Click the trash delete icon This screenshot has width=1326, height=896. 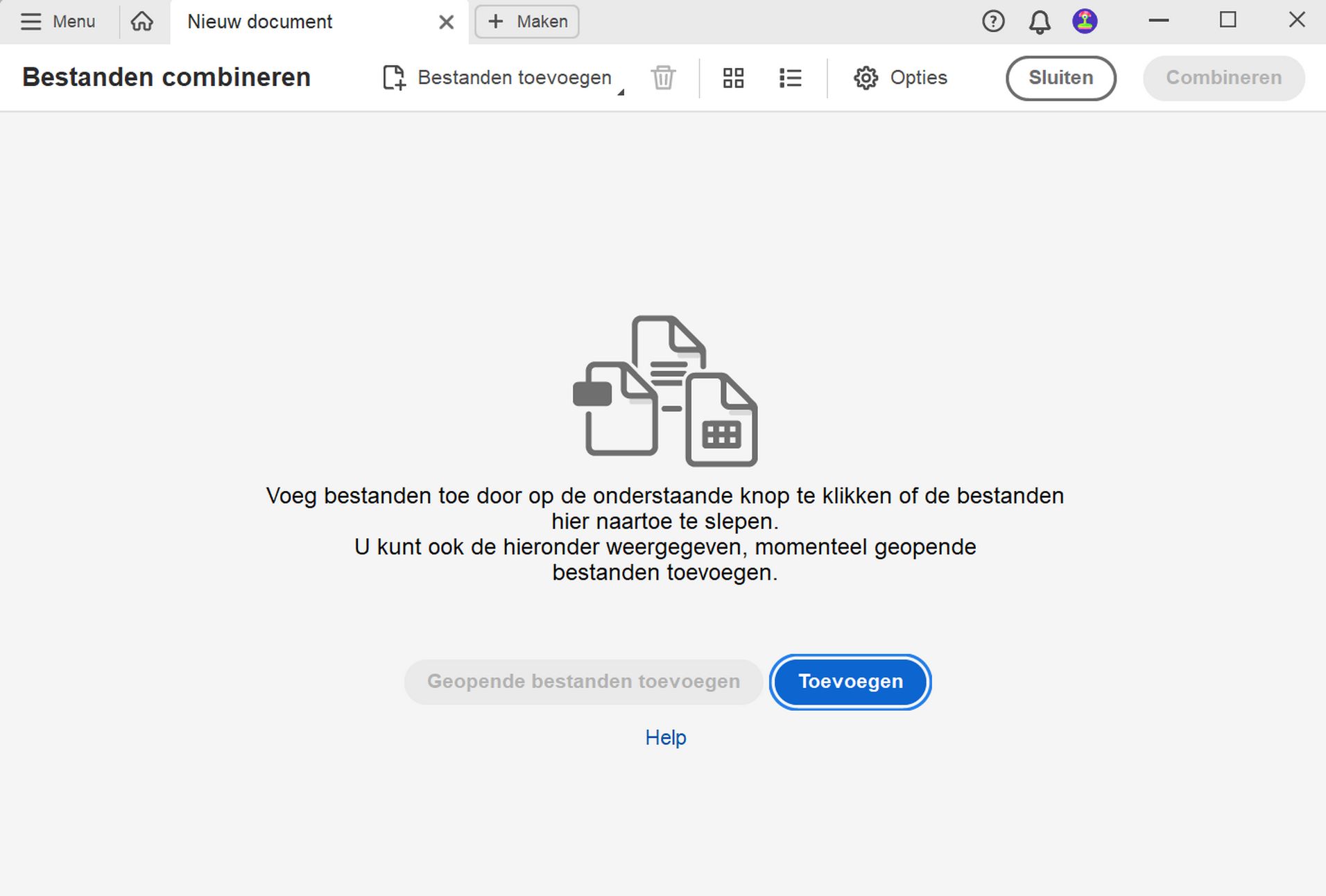tap(662, 78)
